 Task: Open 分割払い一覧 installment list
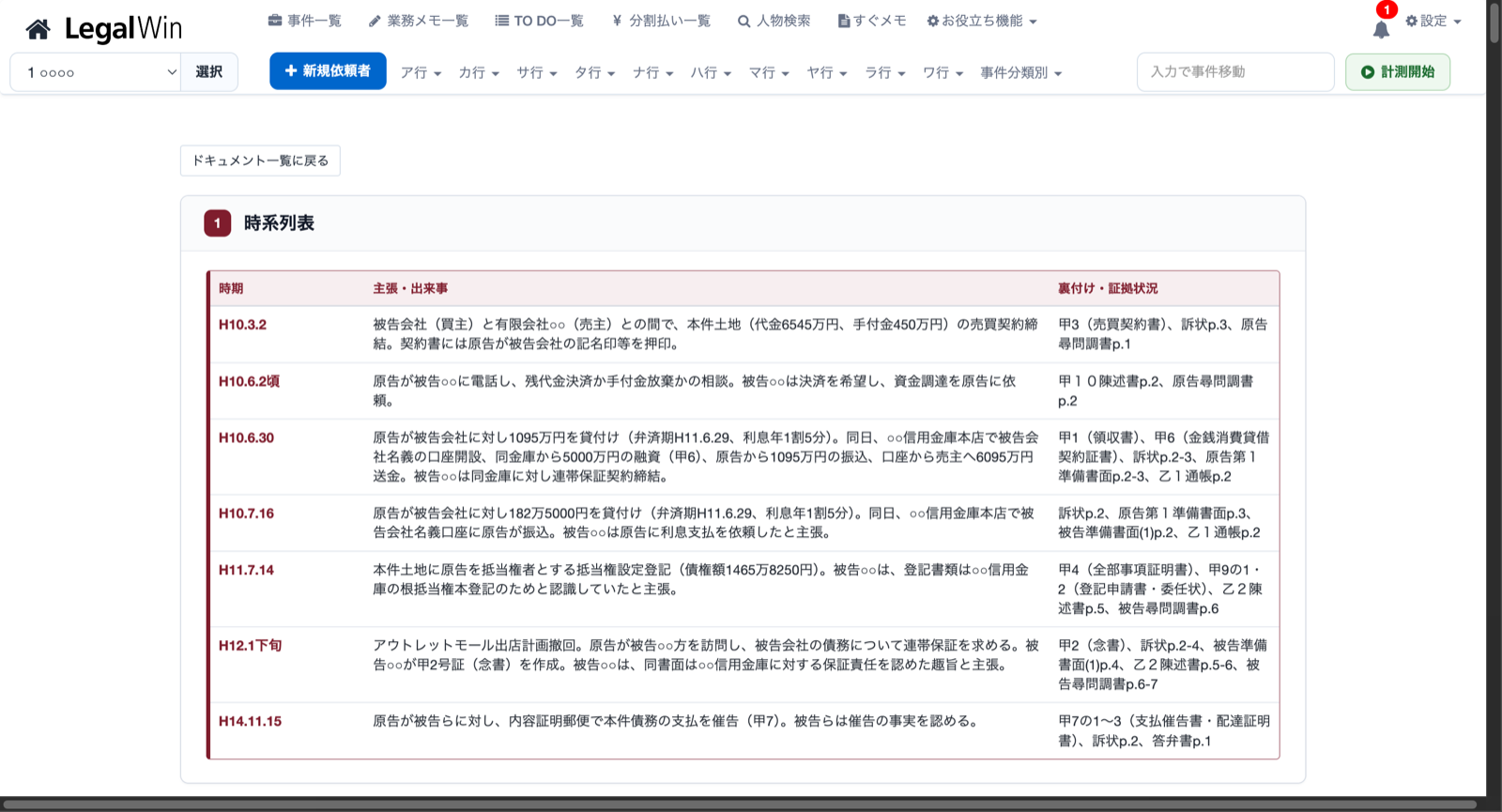click(x=661, y=21)
